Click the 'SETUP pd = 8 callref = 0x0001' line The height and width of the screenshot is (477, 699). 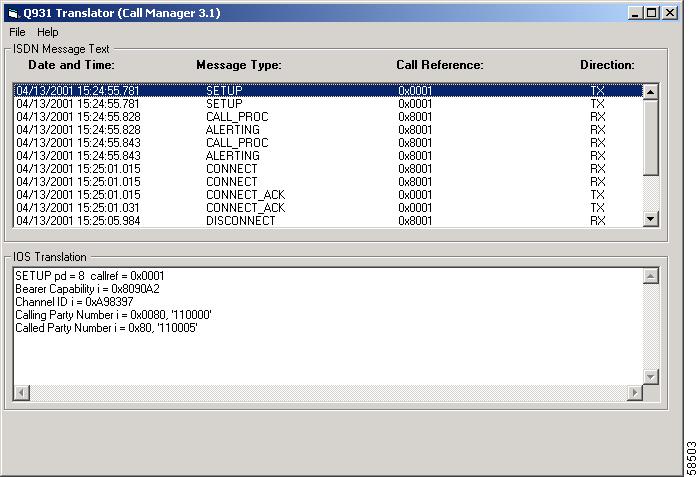coord(90,276)
